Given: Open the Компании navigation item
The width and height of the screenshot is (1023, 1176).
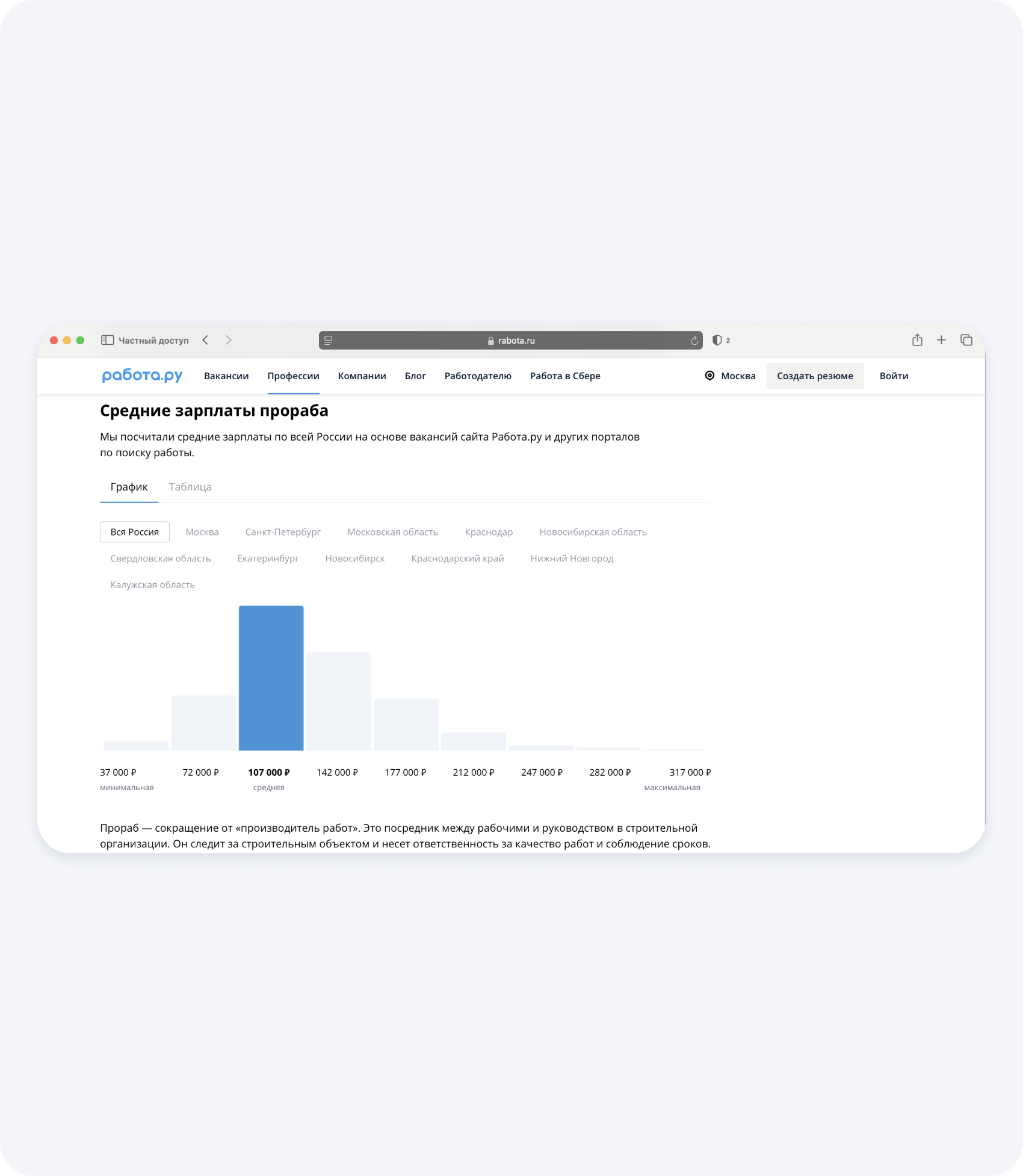Looking at the screenshot, I should (x=362, y=376).
